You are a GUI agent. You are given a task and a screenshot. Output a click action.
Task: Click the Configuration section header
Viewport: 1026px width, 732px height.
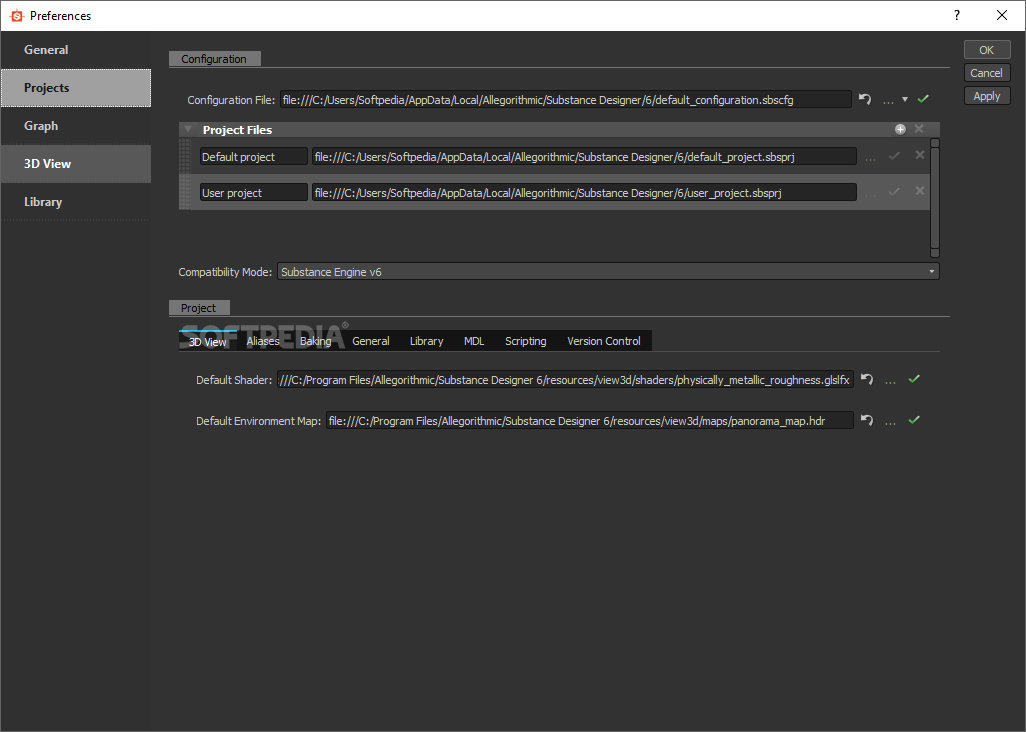tap(214, 59)
